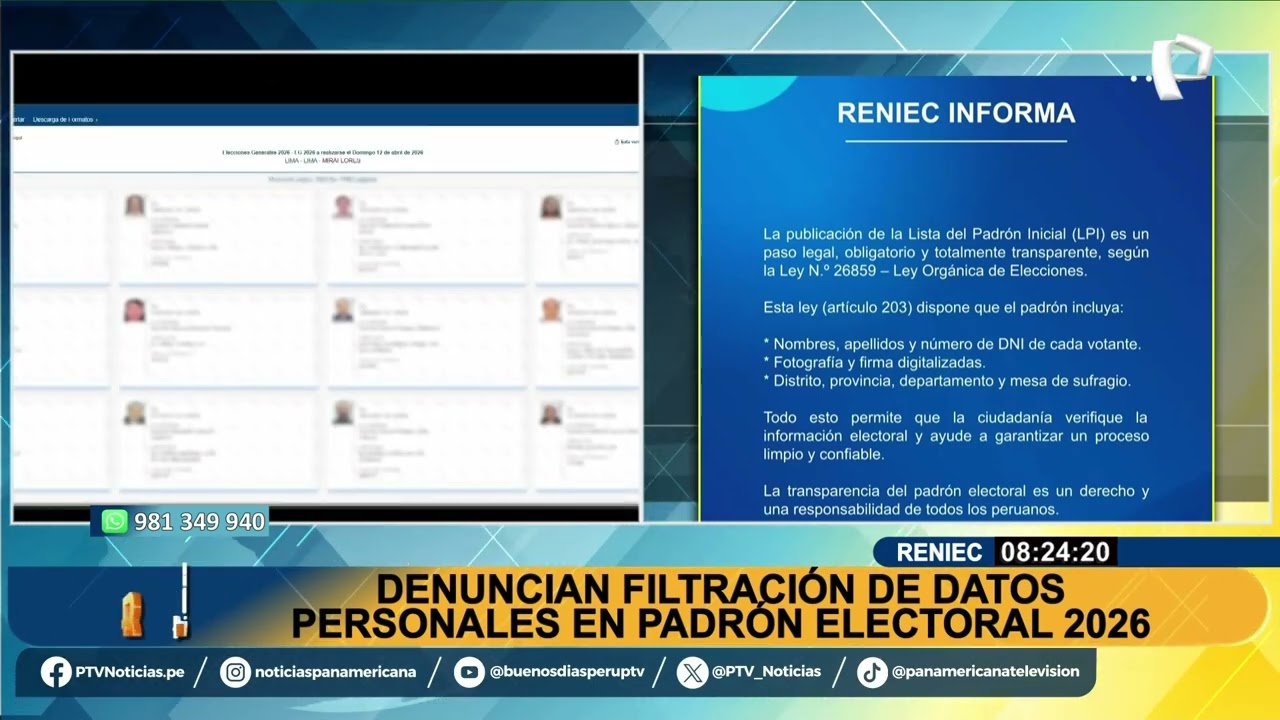
Task: Click the line 'Fotografía y firma digitalizadas'
Action: coord(874,362)
